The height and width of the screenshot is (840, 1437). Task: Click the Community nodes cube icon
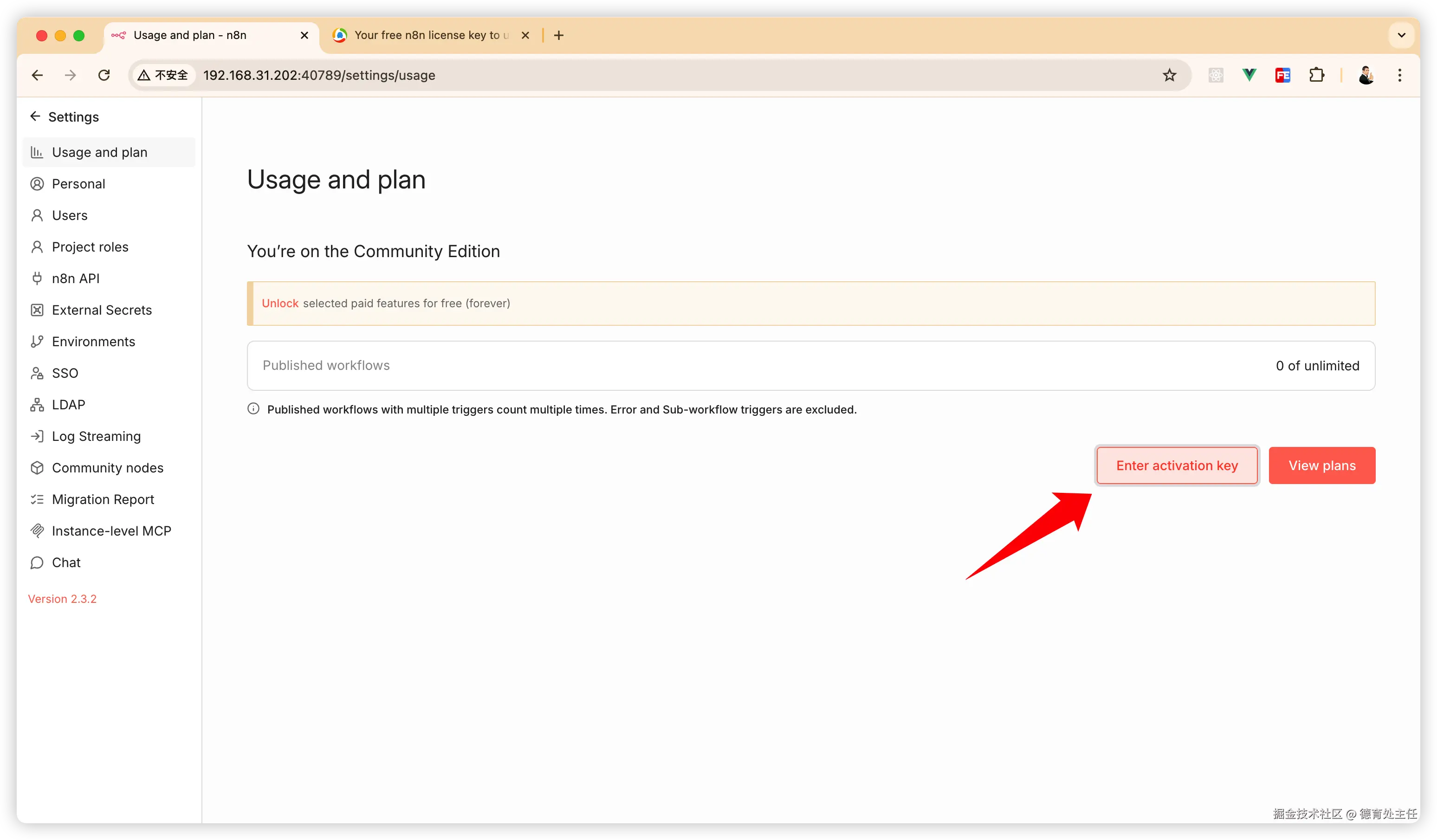pyautogui.click(x=37, y=468)
